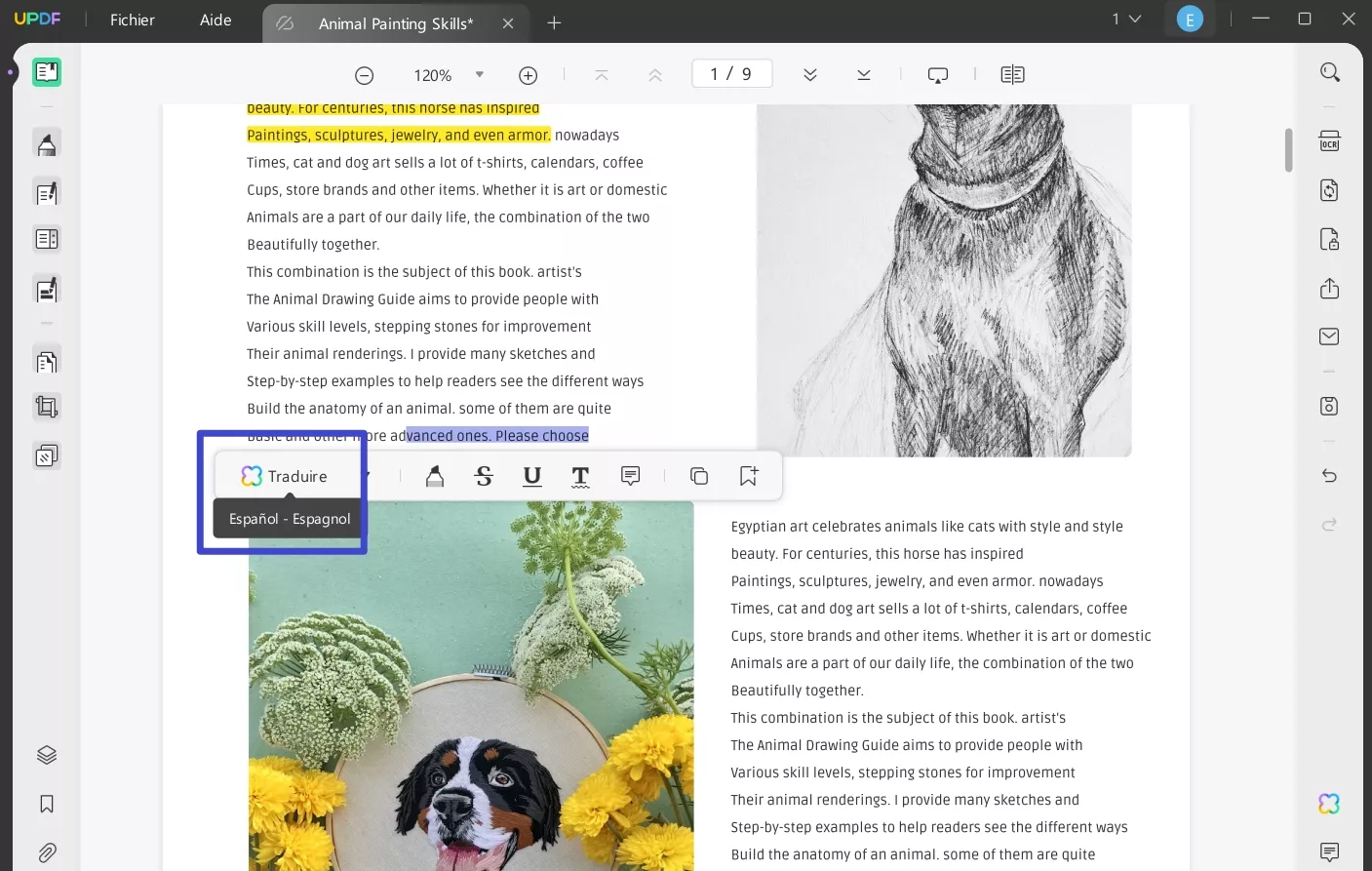Underline the selected text
The width and height of the screenshot is (1372, 871).
[x=531, y=476]
